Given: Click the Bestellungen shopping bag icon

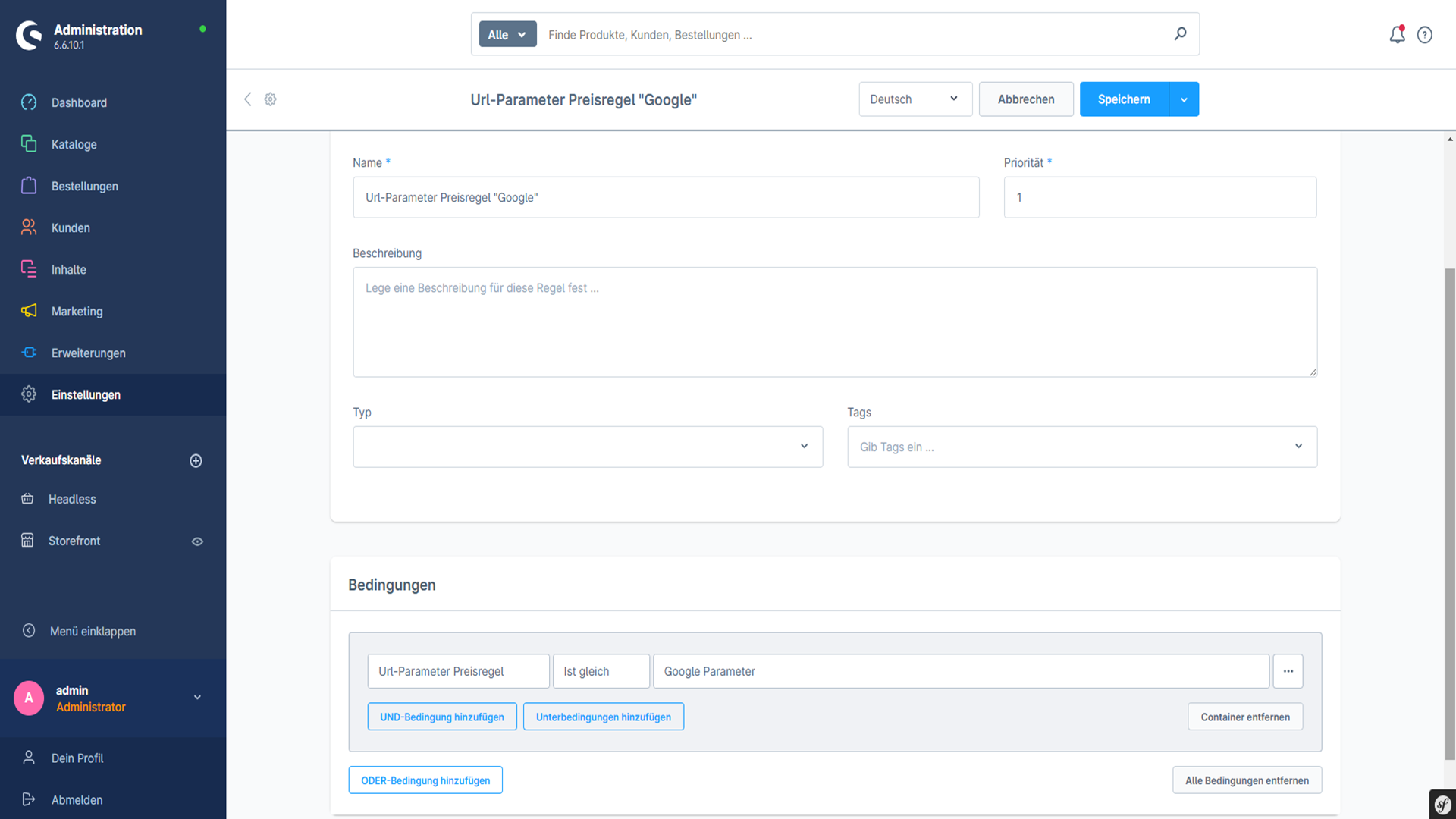Looking at the screenshot, I should coord(29,186).
